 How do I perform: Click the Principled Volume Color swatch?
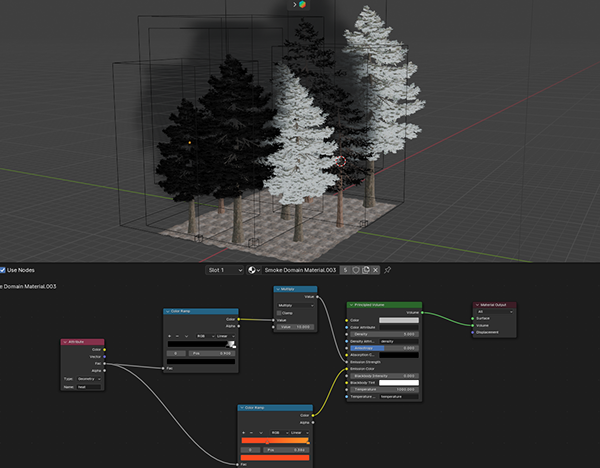pyautogui.click(x=398, y=320)
